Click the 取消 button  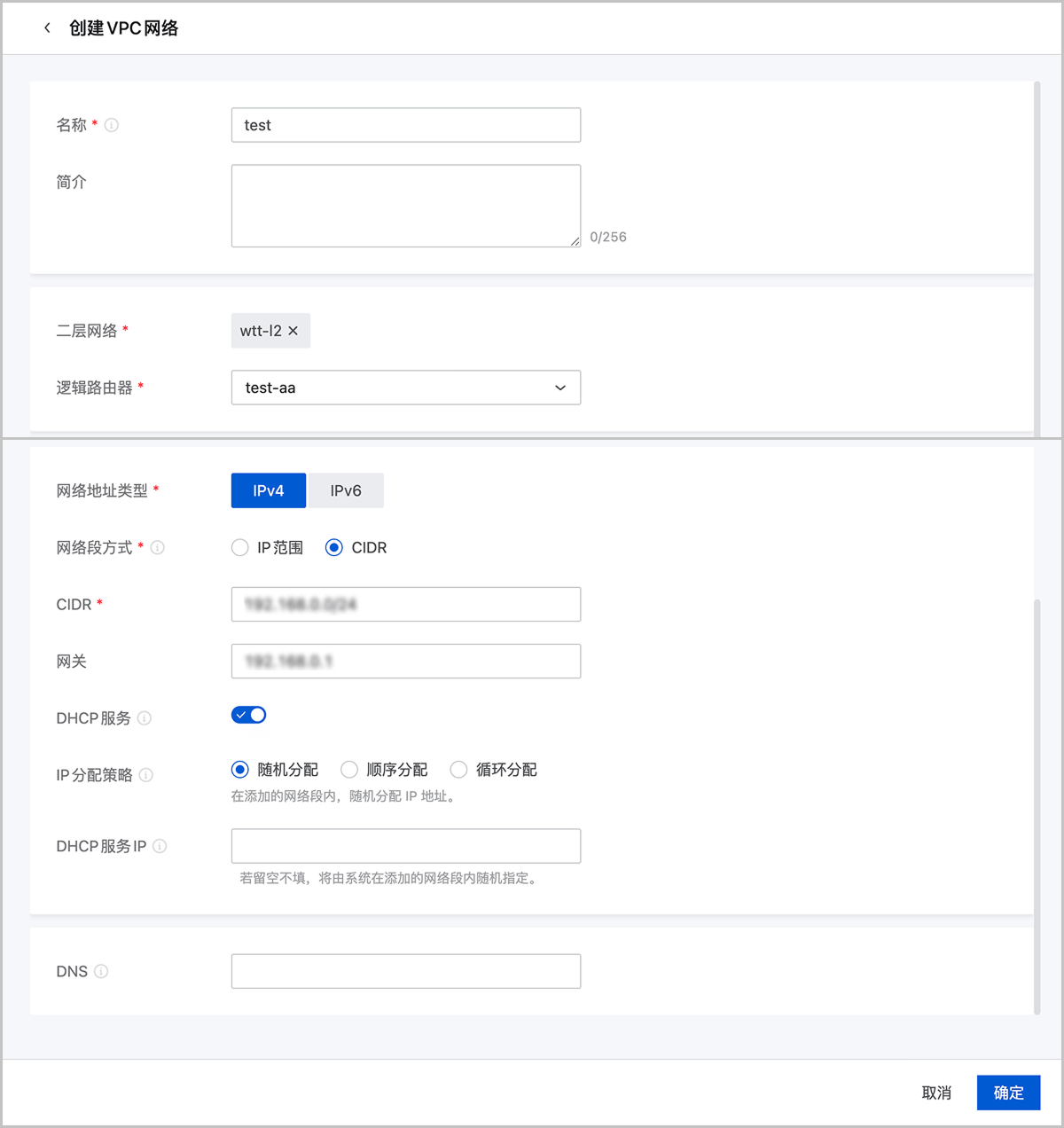click(936, 1093)
